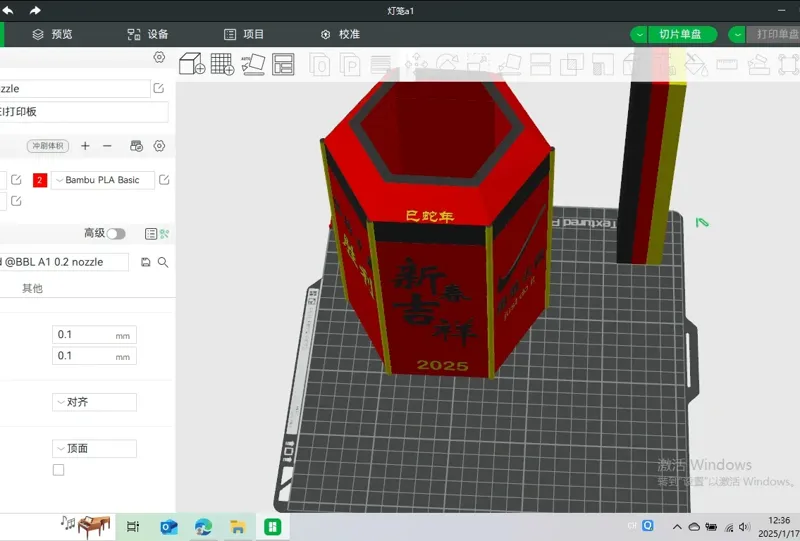Open the Mesh boolean tool
Image resolution: width=800 pixels, height=541 pixels.
[x=572, y=64]
